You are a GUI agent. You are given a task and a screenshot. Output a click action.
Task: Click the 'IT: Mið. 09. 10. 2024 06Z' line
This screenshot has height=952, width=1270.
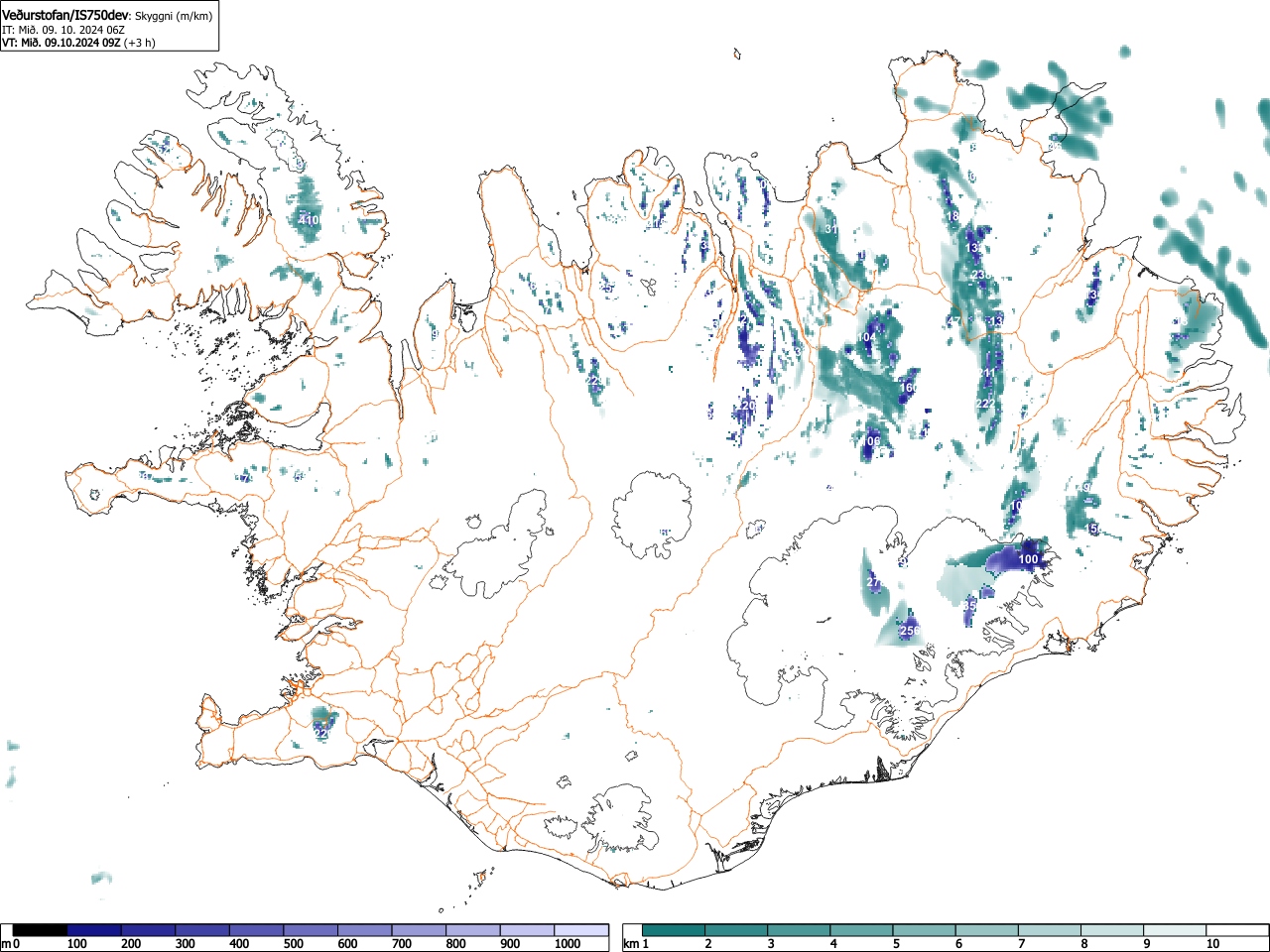(63, 30)
